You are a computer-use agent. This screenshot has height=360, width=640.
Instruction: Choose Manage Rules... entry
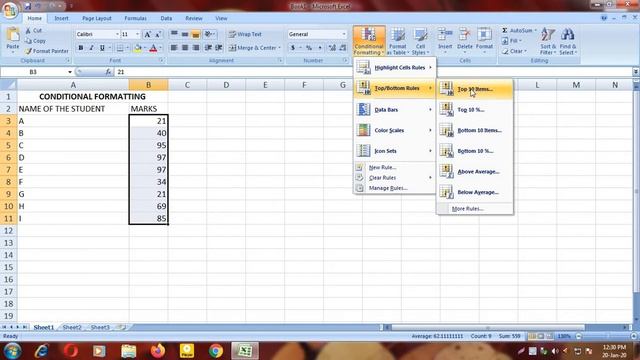[x=395, y=188]
